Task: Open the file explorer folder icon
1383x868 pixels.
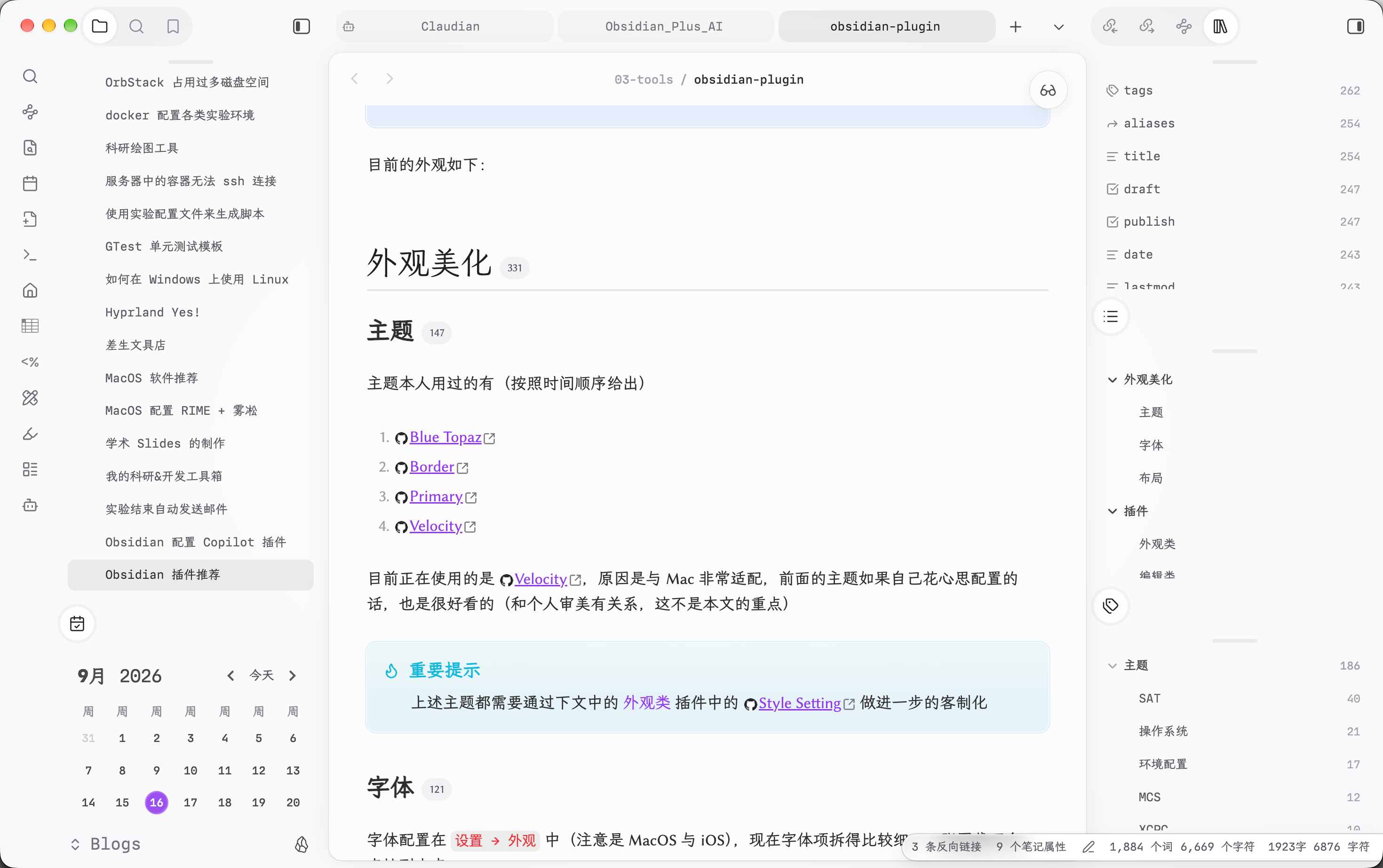Action: click(x=100, y=26)
